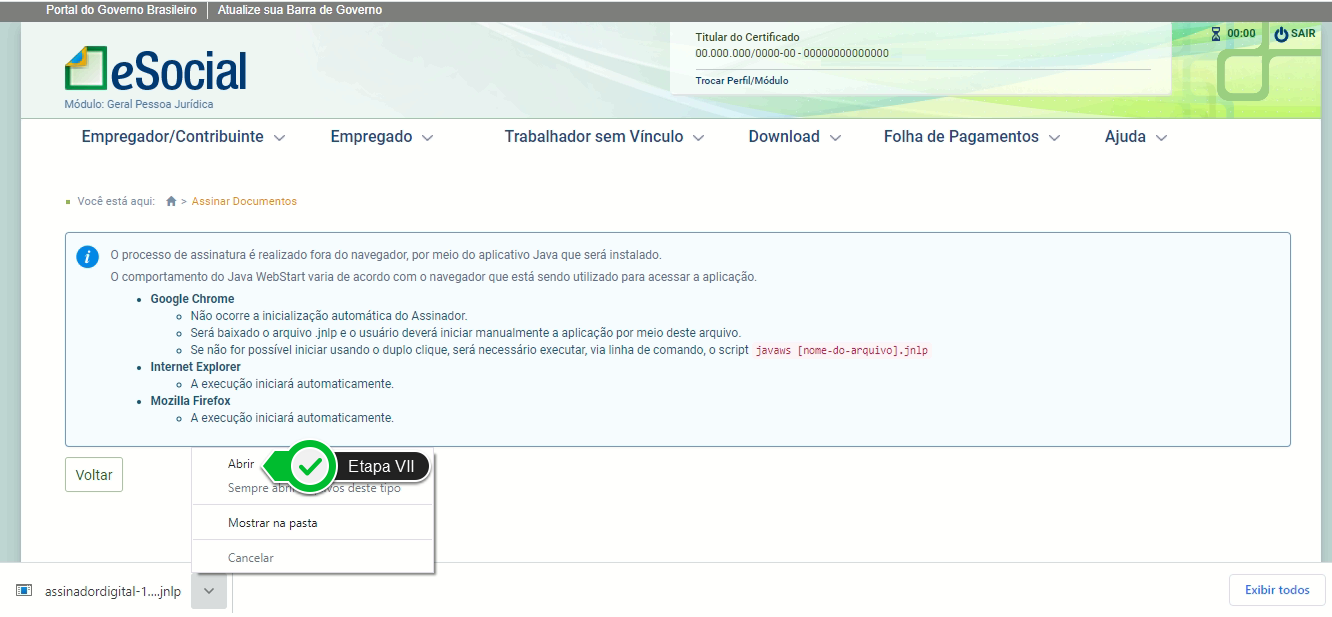
Task: Click the Exibir todos button
Action: (1276, 590)
